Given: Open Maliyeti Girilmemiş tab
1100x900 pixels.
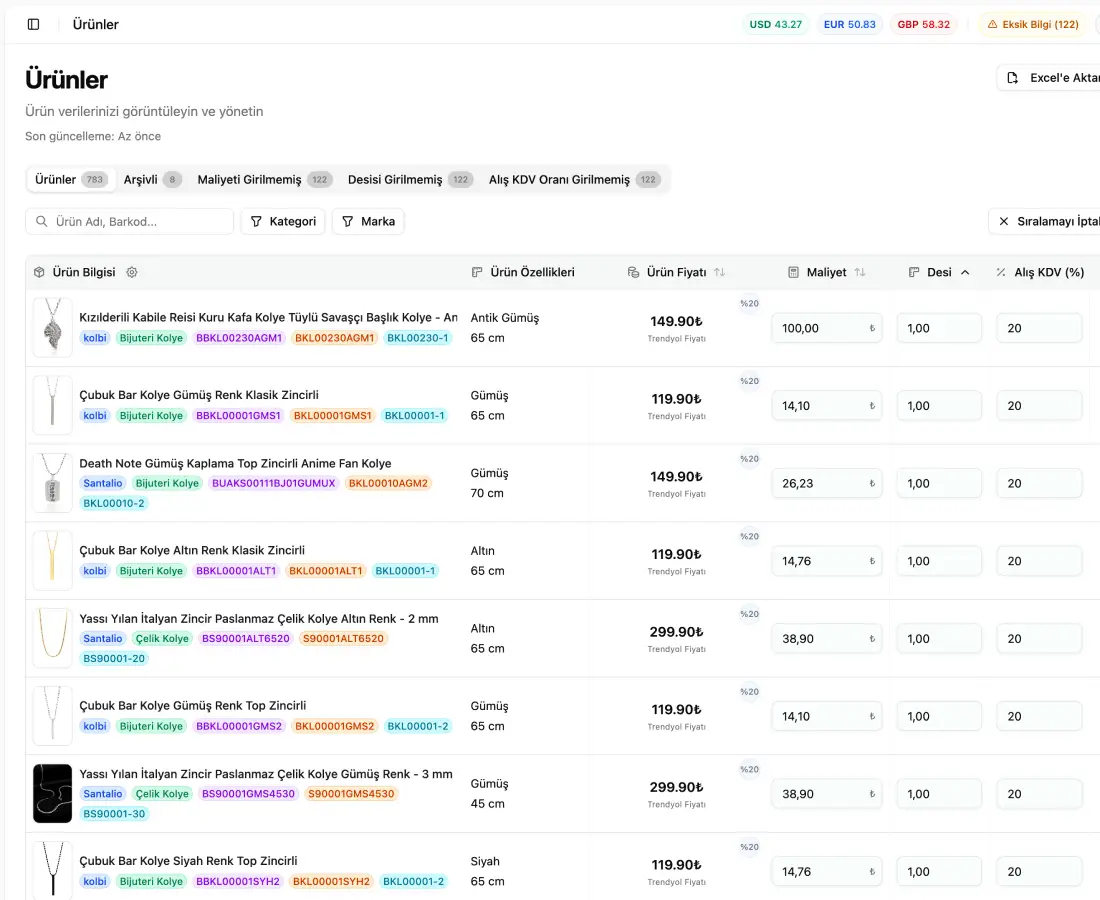Looking at the screenshot, I should [x=264, y=180].
